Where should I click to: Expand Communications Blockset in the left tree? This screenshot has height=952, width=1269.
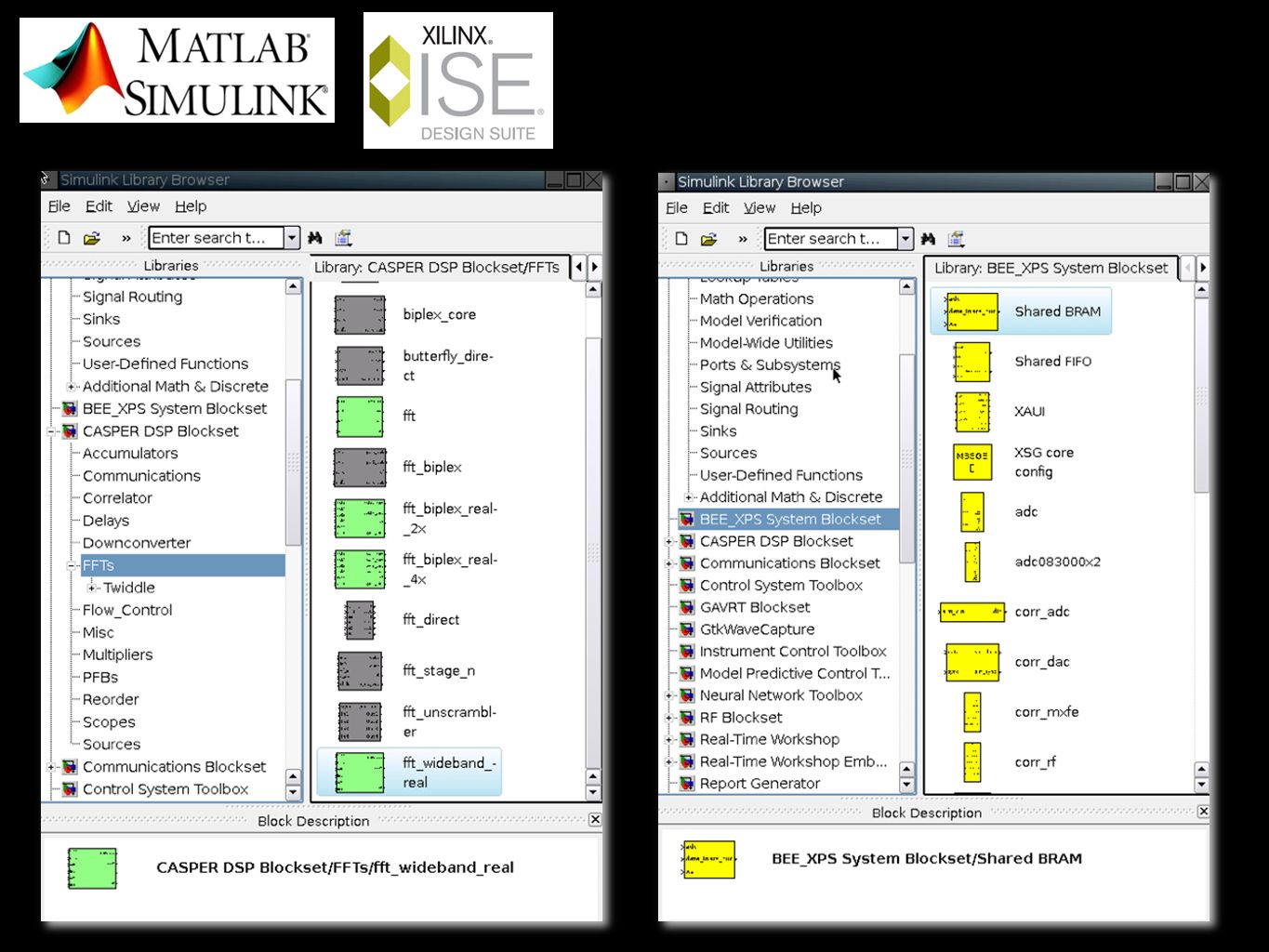pyautogui.click(x=52, y=767)
